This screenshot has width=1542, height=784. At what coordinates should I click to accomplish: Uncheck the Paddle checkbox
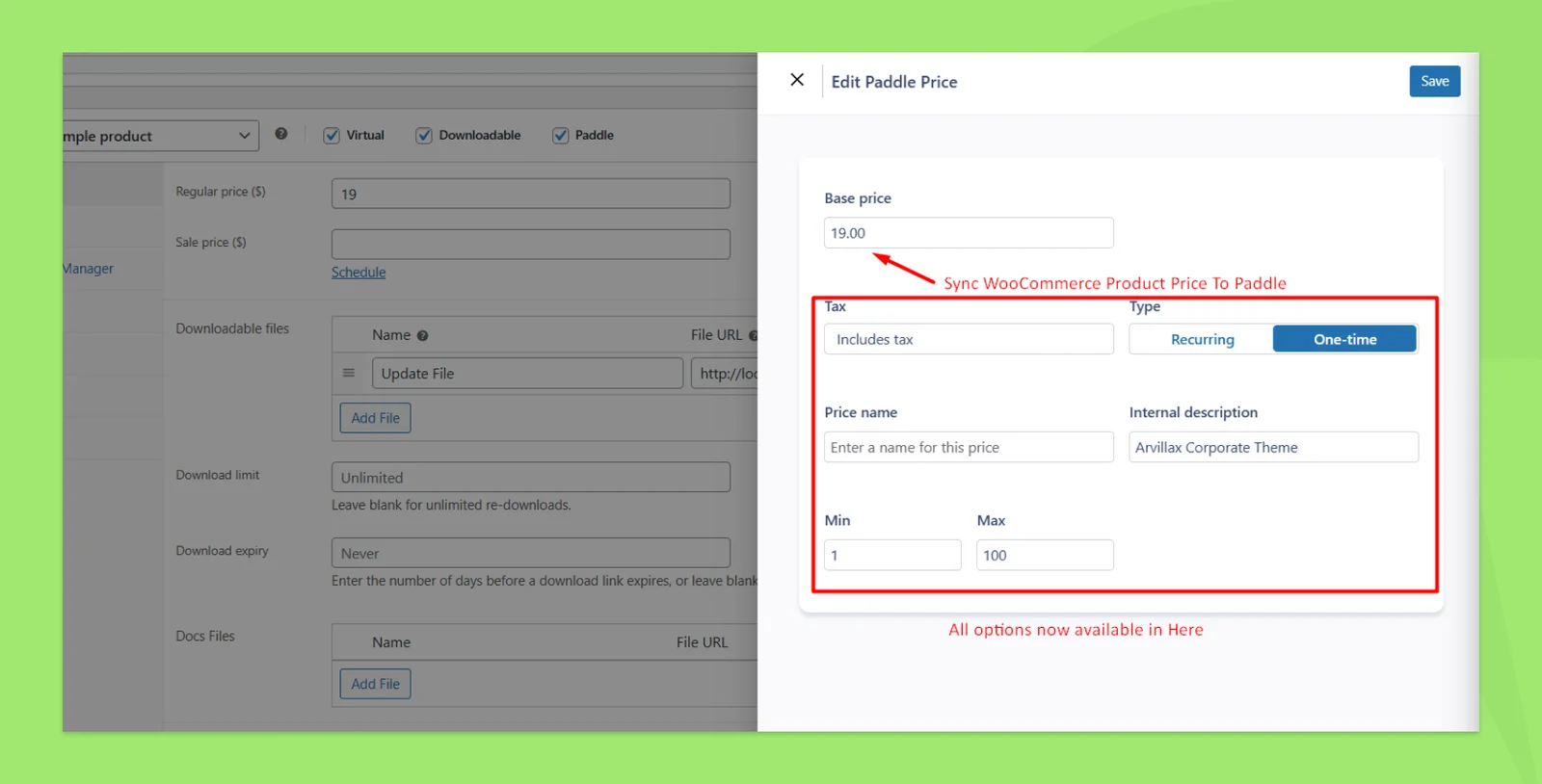[560, 136]
